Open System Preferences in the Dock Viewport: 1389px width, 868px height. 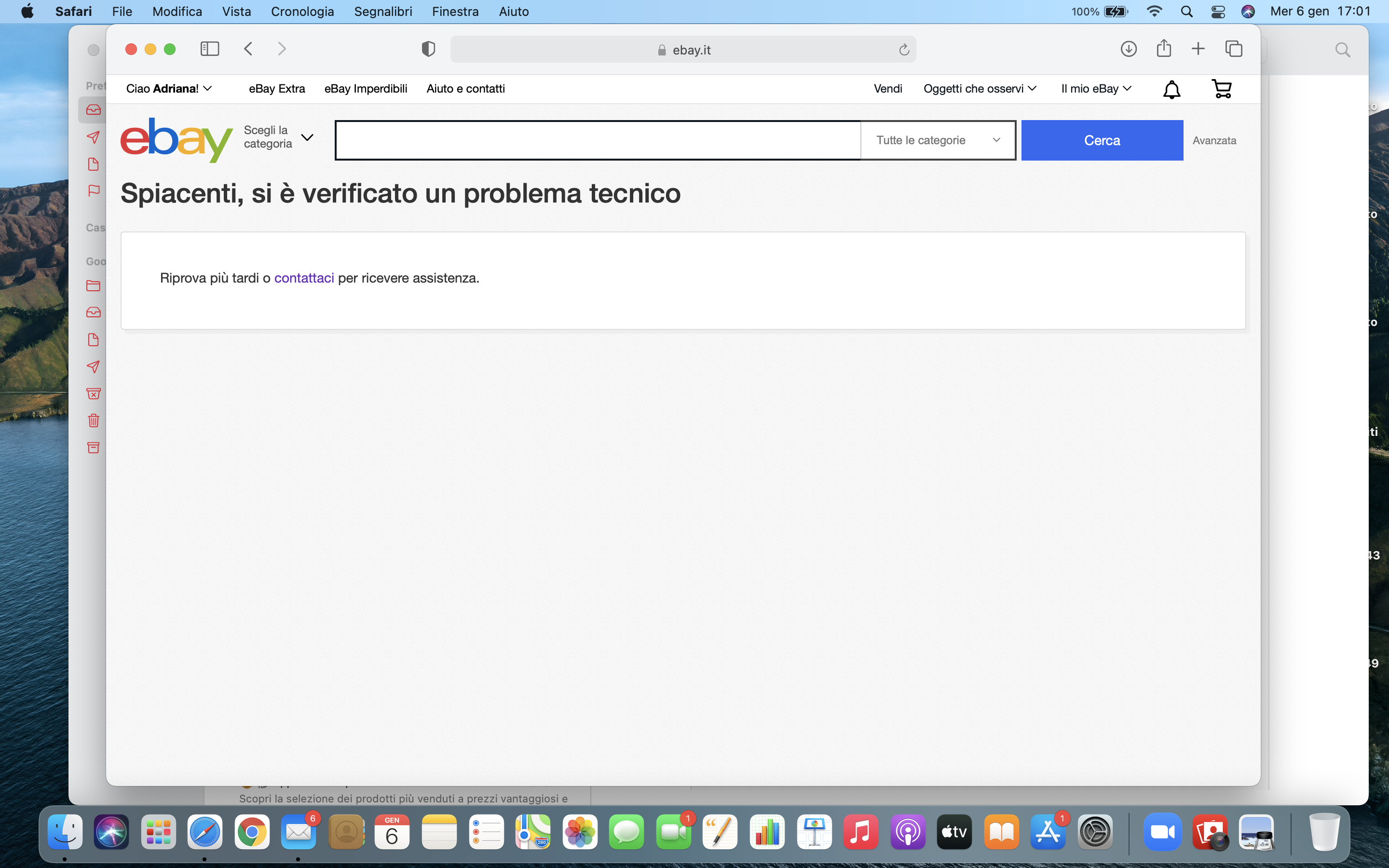pyautogui.click(x=1094, y=832)
